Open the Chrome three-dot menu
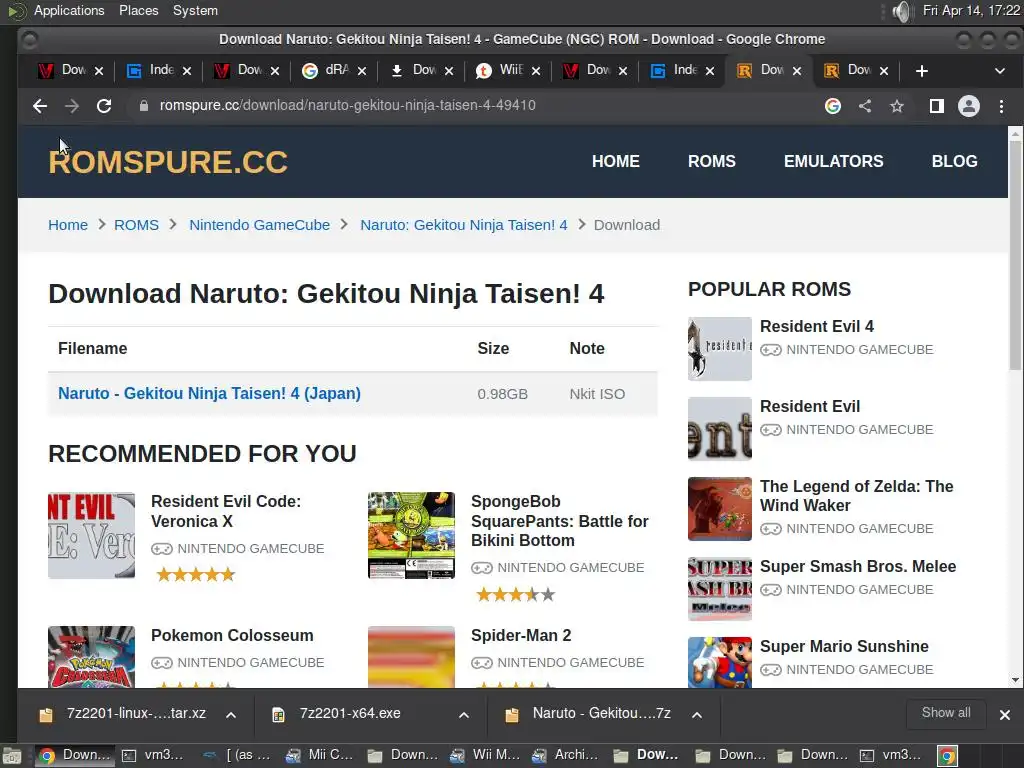The height and width of the screenshot is (768, 1024). tap(1001, 106)
